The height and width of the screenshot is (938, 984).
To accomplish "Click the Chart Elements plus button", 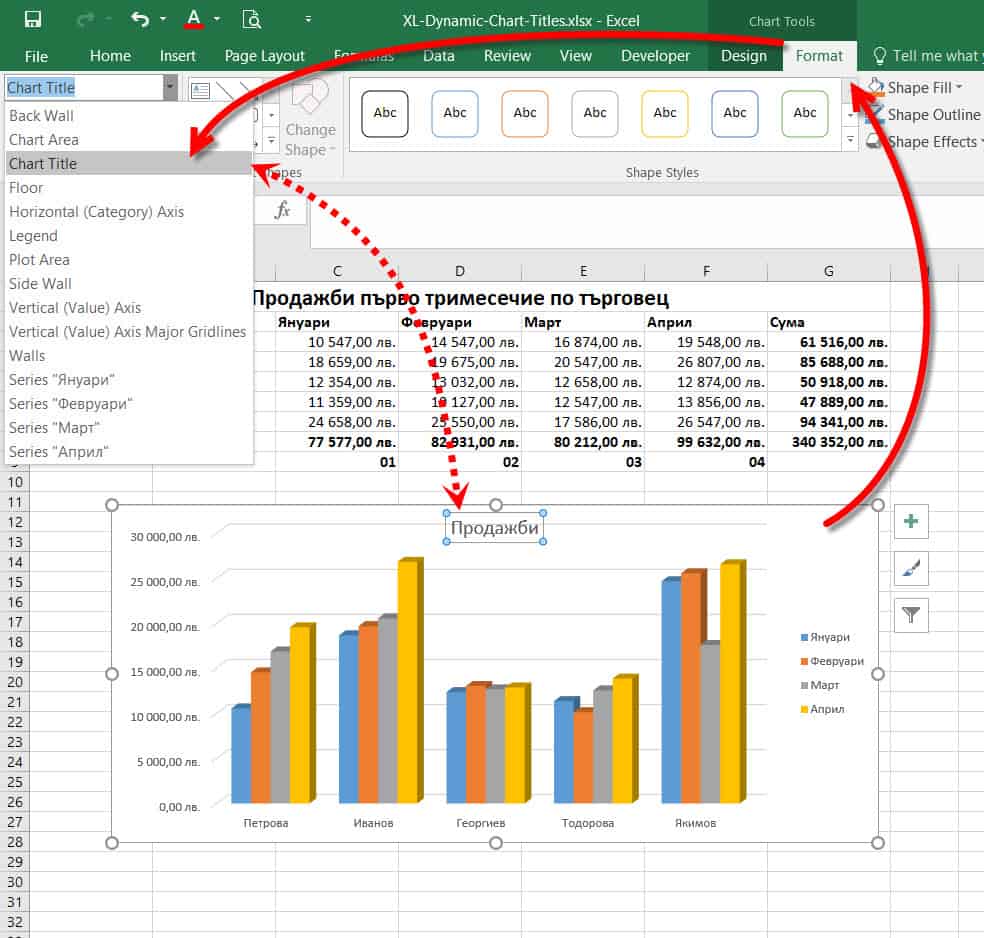I will click(x=911, y=521).
